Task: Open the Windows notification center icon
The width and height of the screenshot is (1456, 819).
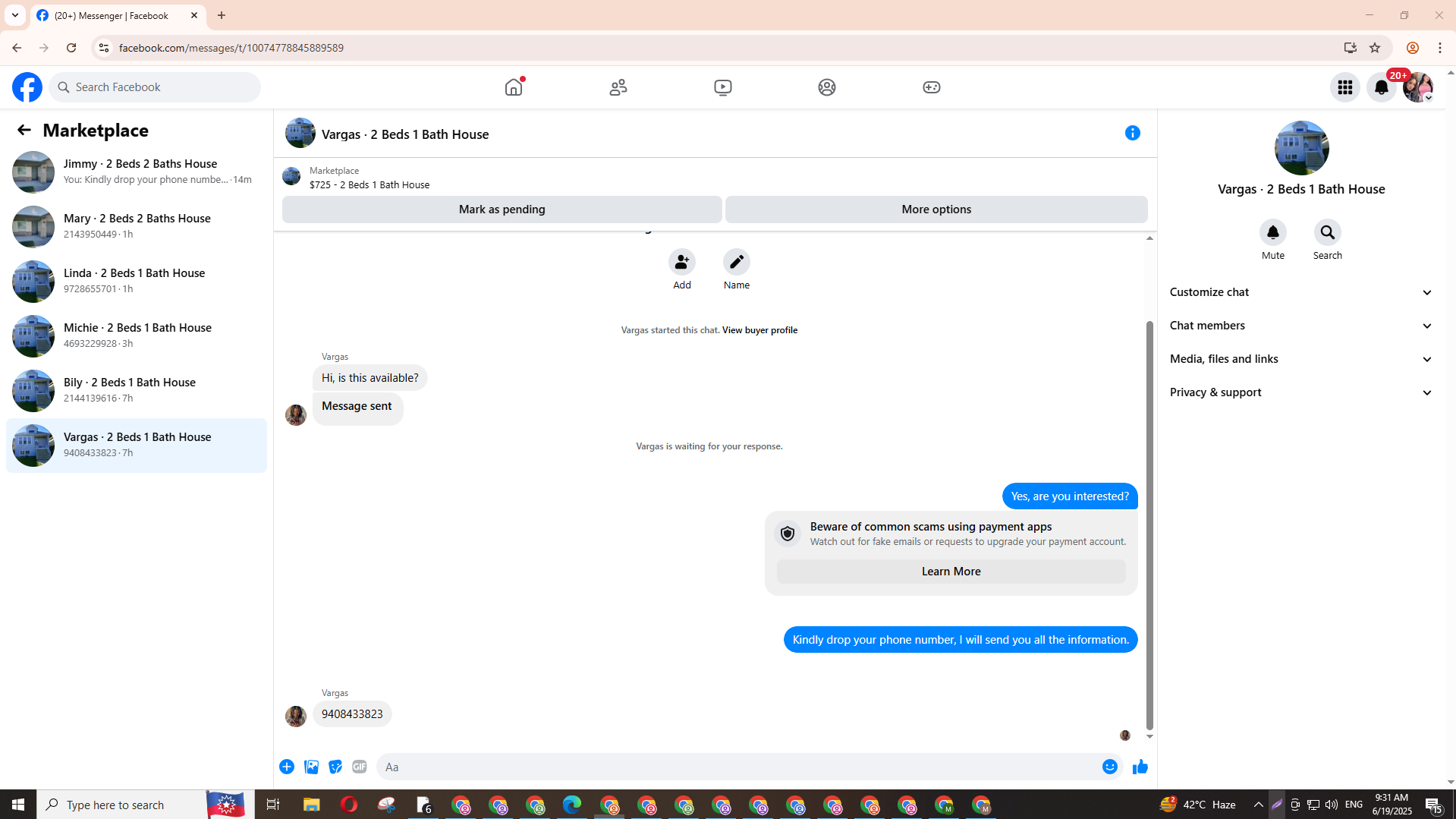Action: point(1434,805)
